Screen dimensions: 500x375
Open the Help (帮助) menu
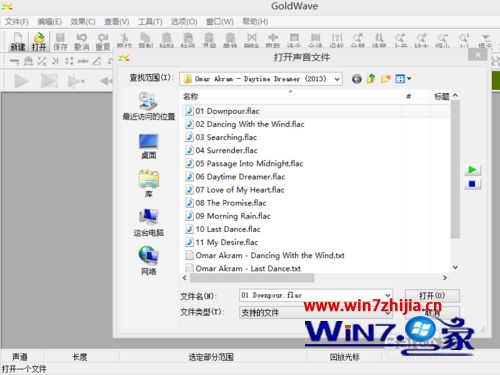click(255, 22)
